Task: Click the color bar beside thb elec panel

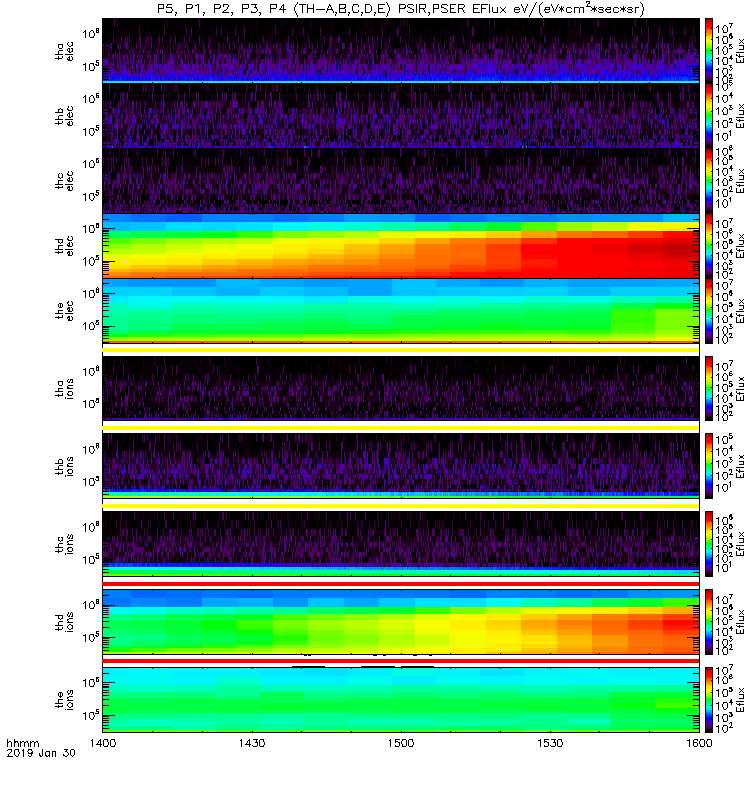Action: coord(709,116)
